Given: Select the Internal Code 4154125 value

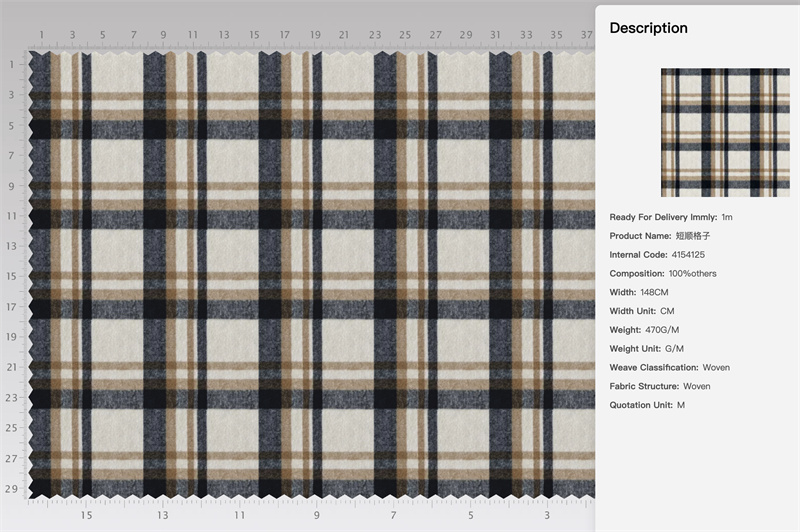Looking at the screenshot, I should tap(688, 255).
